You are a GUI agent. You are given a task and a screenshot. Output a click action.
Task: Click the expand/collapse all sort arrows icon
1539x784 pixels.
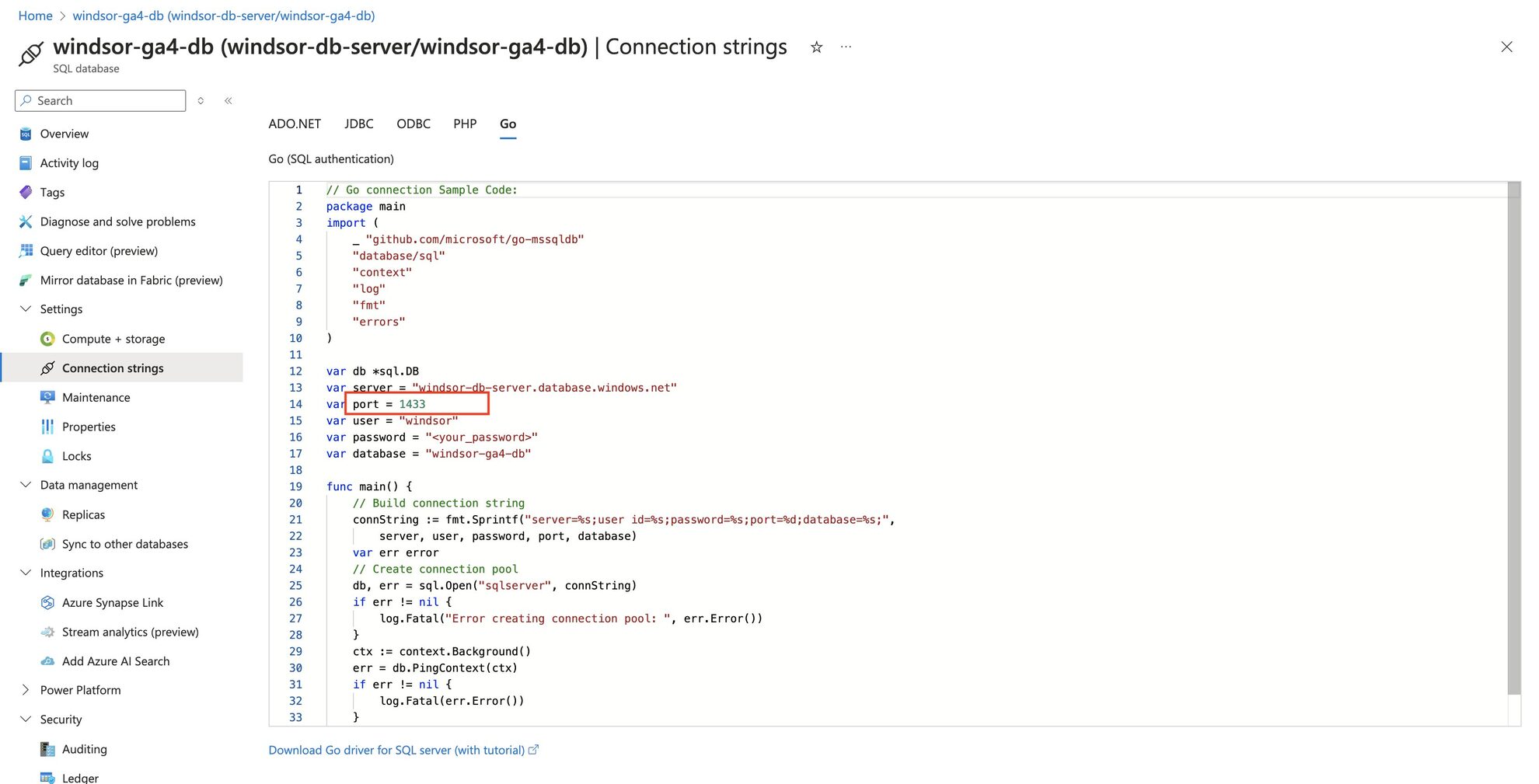tap(201, 101)
